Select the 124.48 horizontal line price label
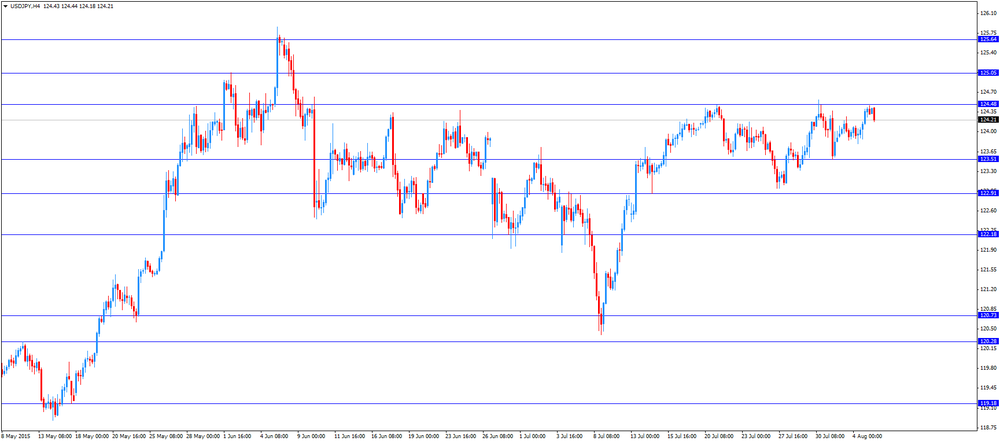Viewport: 1000px width, 441px height. tap(987, 104)
